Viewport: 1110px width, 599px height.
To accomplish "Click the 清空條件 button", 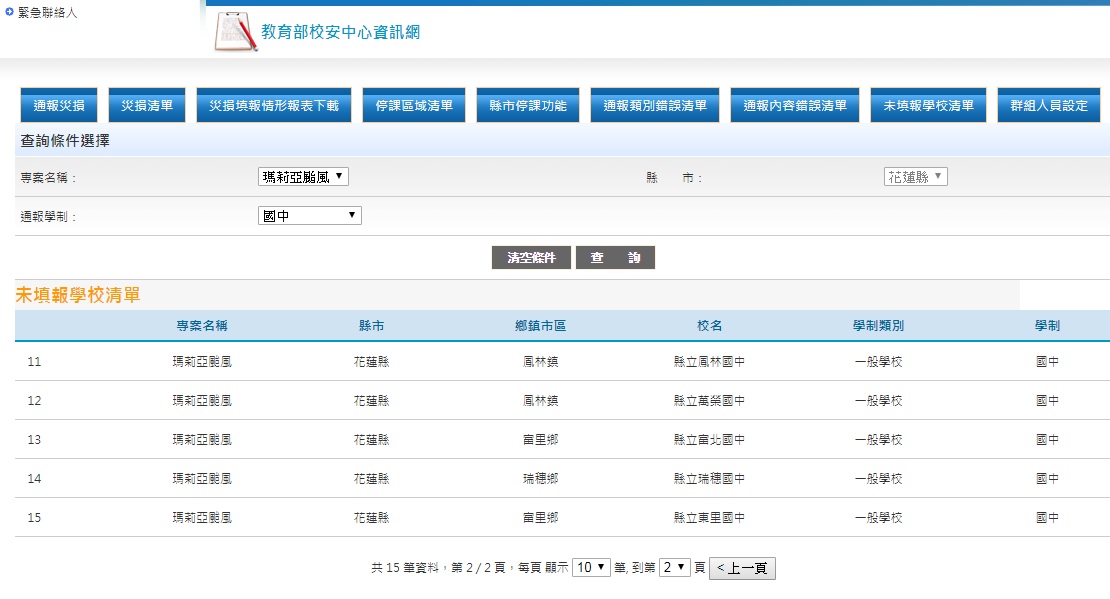I will pyautogui.click(x=531, y=258).
